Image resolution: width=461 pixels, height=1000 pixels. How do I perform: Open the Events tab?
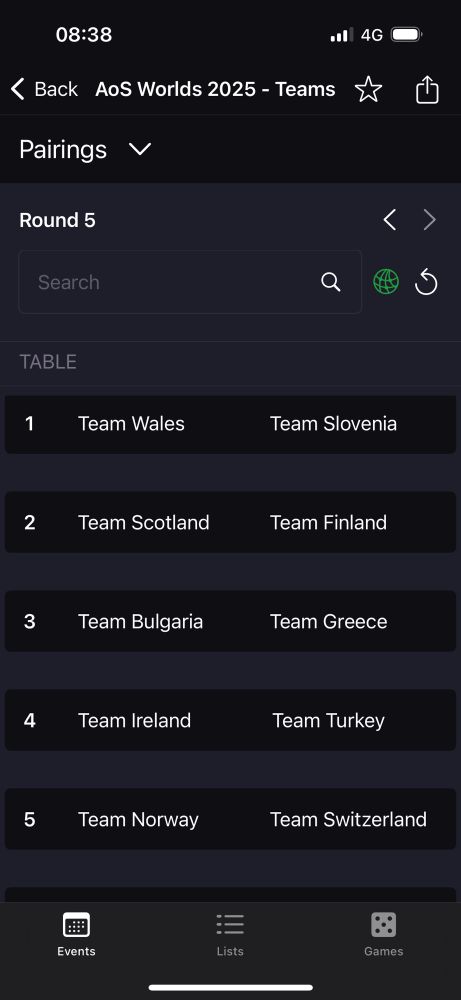tap(76, 934)
